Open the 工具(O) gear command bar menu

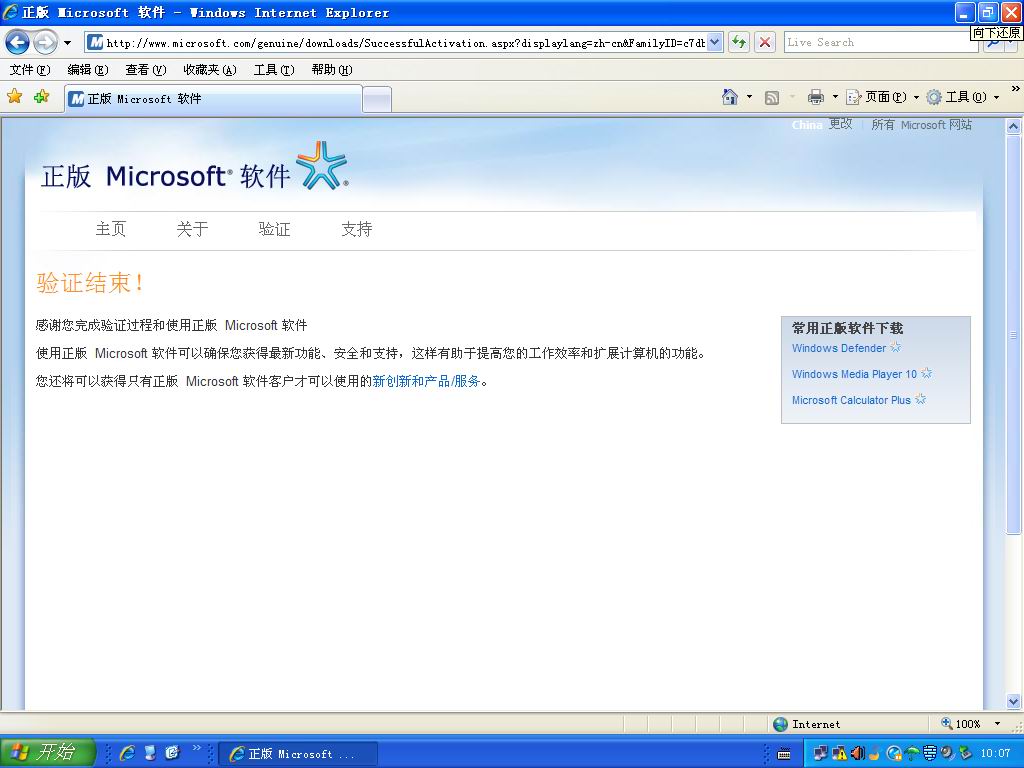[963, 97]
